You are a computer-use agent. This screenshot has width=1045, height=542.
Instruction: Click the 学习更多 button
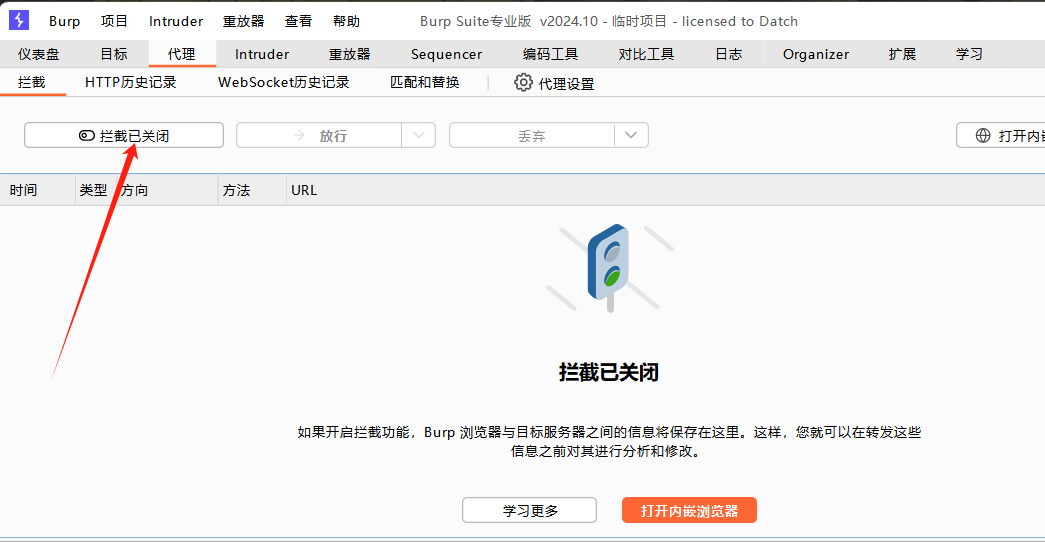529,511
